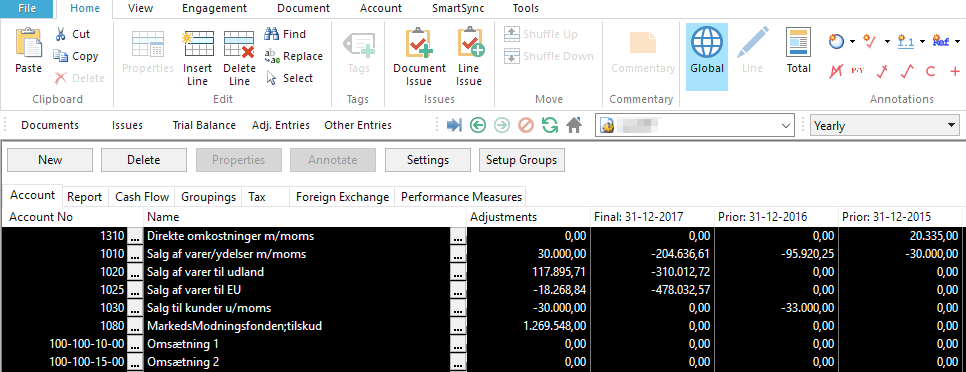
Task: Click the 1.1 note number annotation icon
Action: tap(906, 41)
